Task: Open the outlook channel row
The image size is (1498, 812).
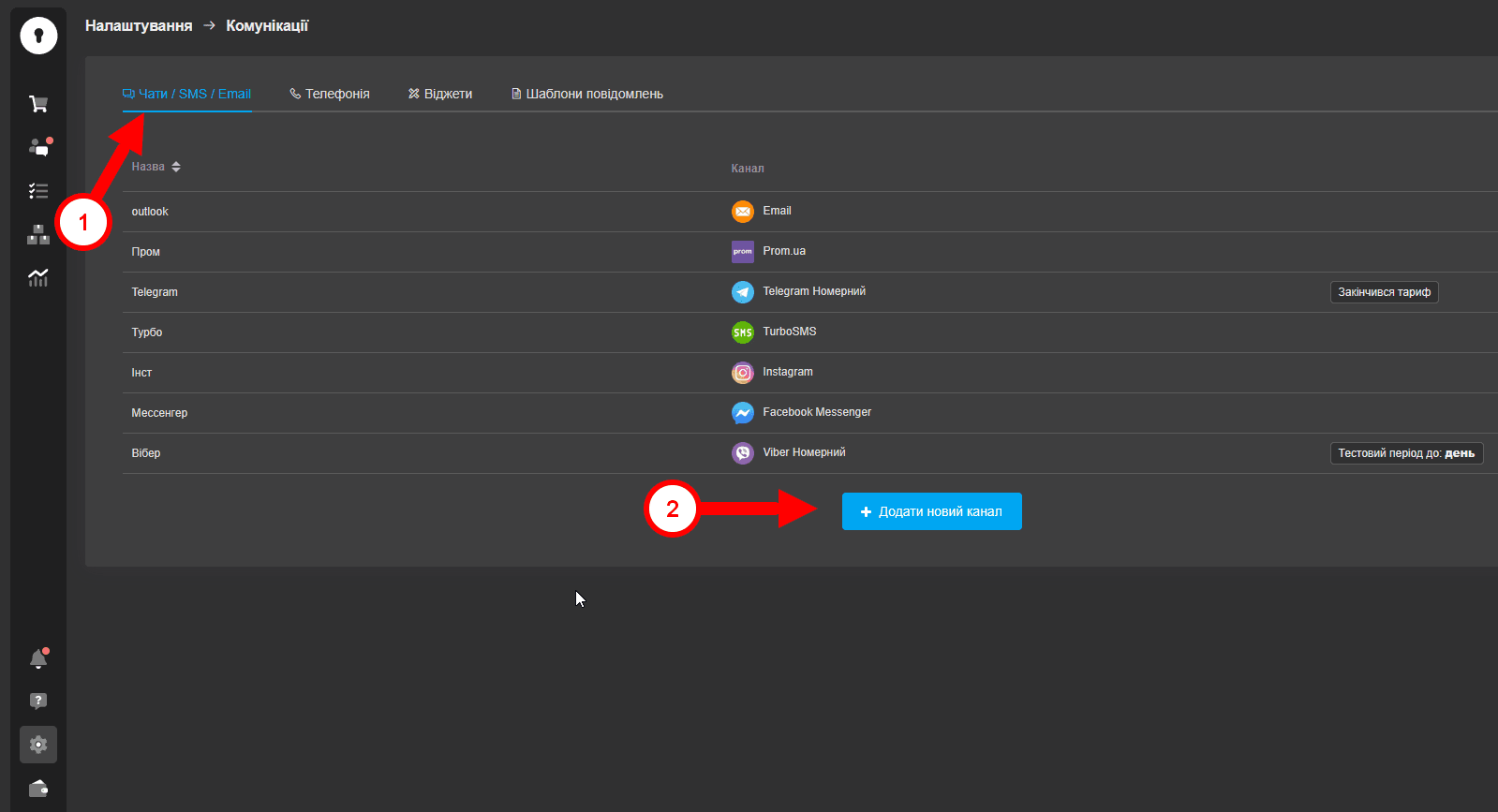Action: pyautogui.click(x=809, y=212)
